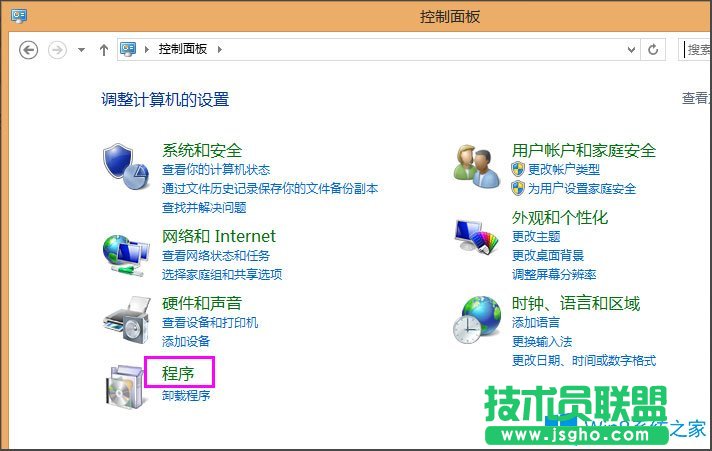Click the title bar Control Panel icon
This screenshot has height=451, width=712.
click(19, 16)
